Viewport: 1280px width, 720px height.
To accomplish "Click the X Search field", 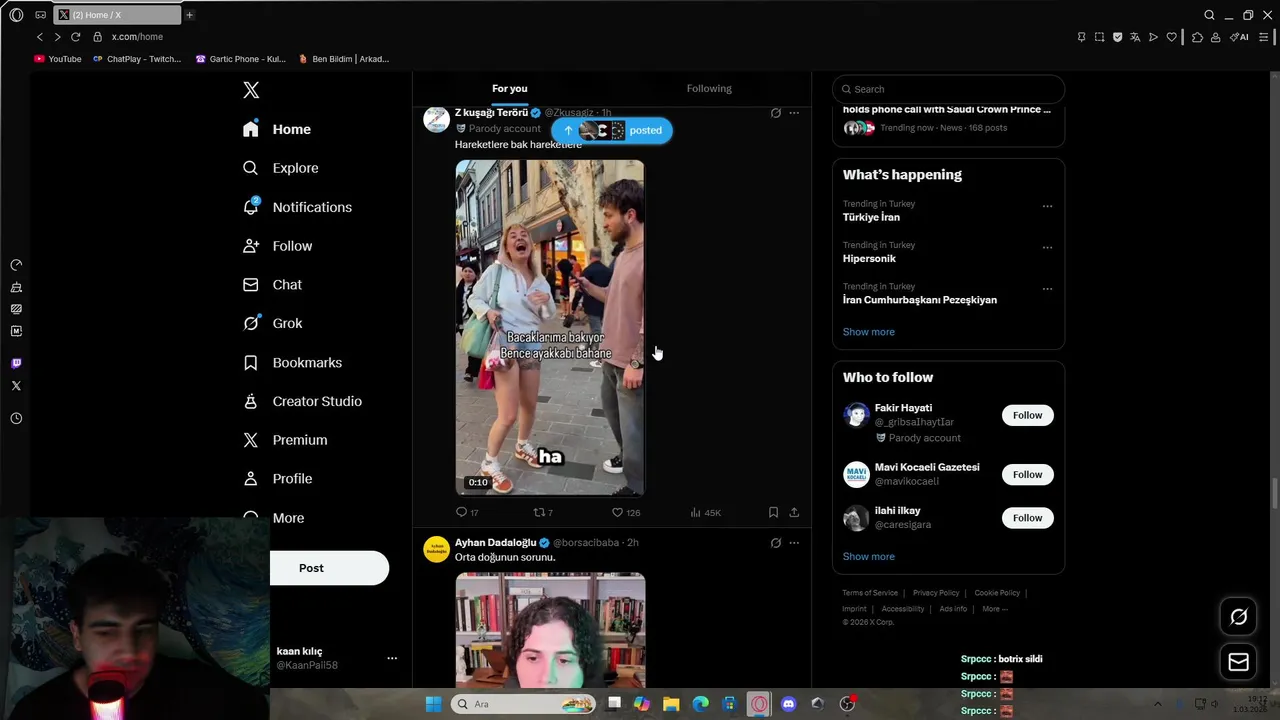I will pyautogui.click(x=948, y=89).
